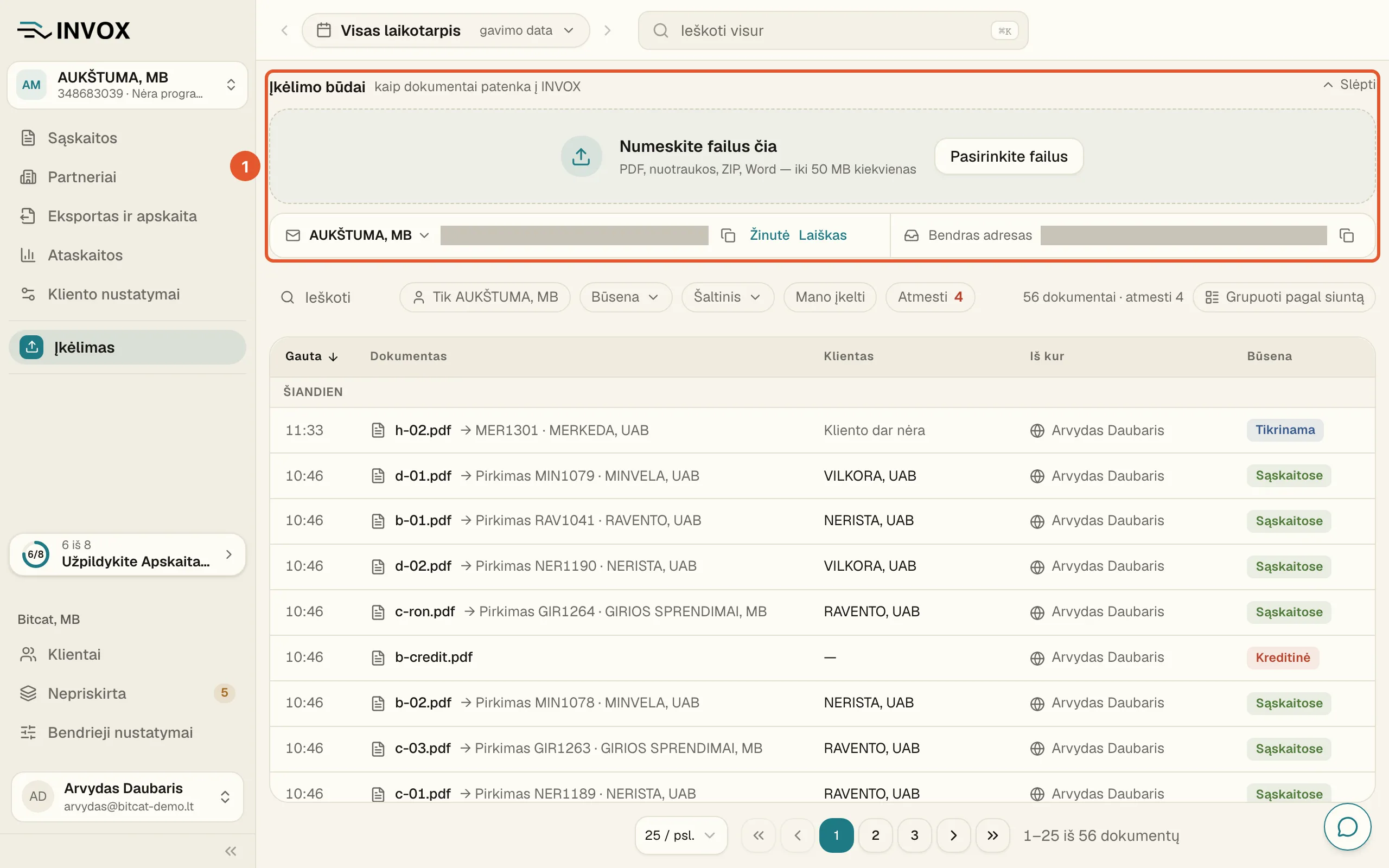Copy the AUKŠTUMA, MB email address

728,235
